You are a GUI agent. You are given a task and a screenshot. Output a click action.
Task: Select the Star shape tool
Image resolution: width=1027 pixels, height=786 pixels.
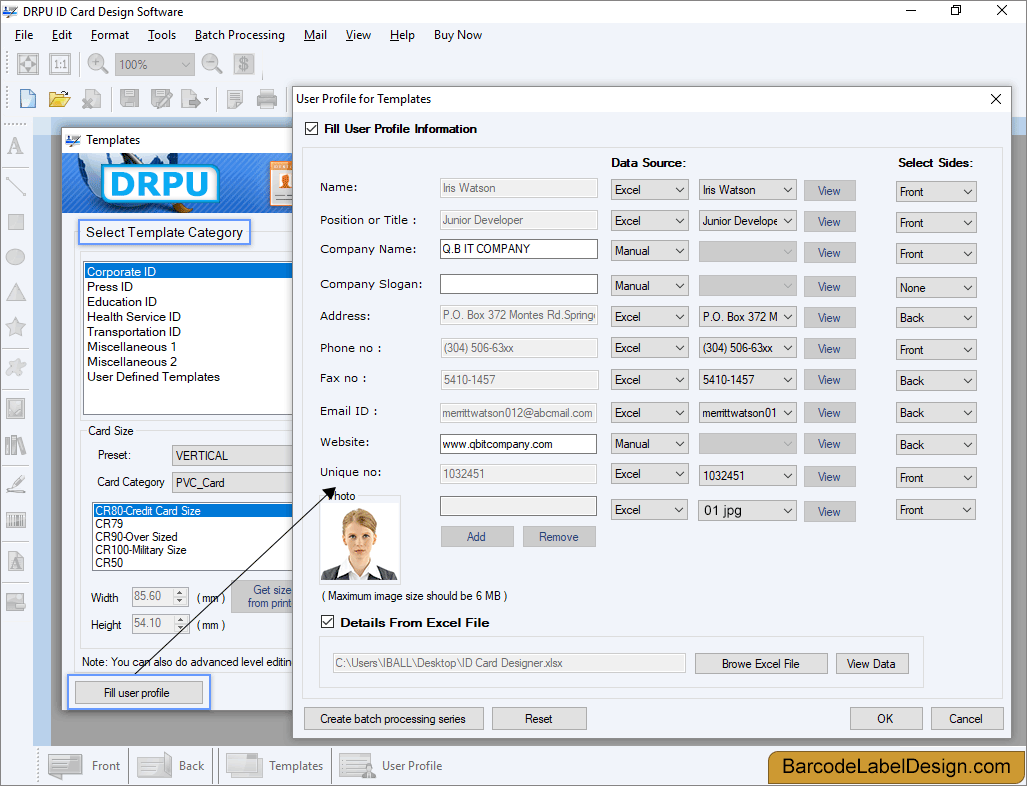(15, 326)
